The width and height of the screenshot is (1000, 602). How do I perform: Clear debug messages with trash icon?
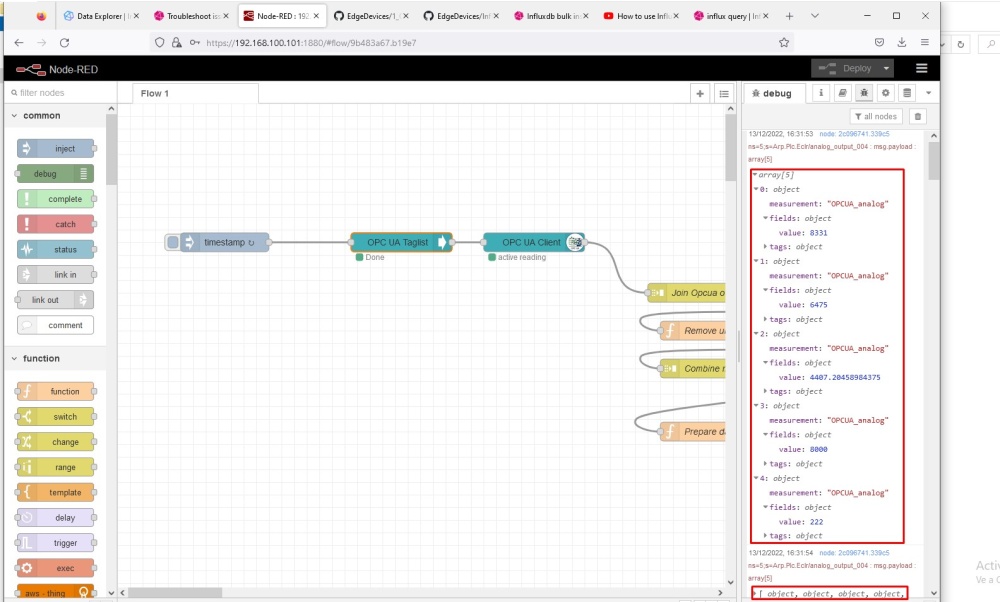918,116
